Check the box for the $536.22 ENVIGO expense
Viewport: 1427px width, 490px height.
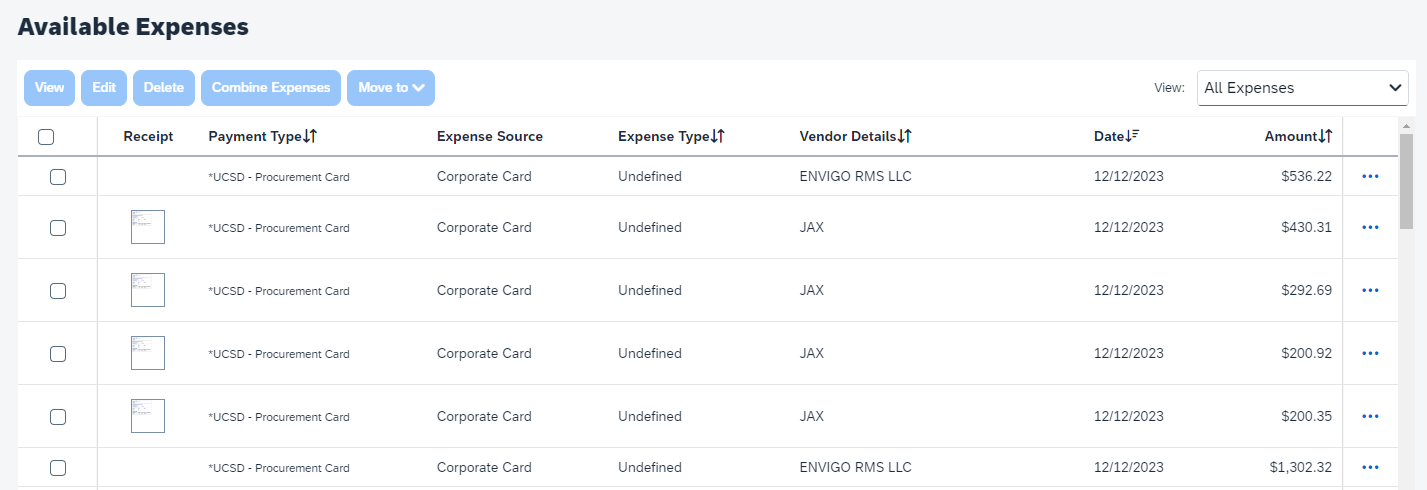coord(58,177)
